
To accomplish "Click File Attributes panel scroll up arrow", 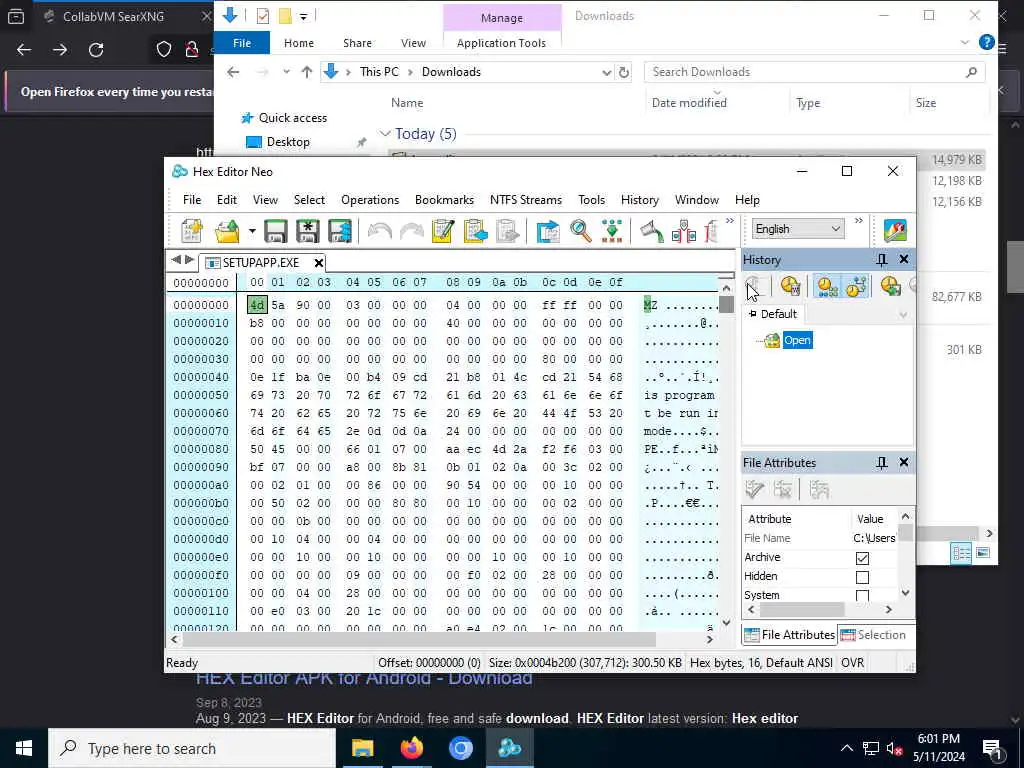I will 905,517.
